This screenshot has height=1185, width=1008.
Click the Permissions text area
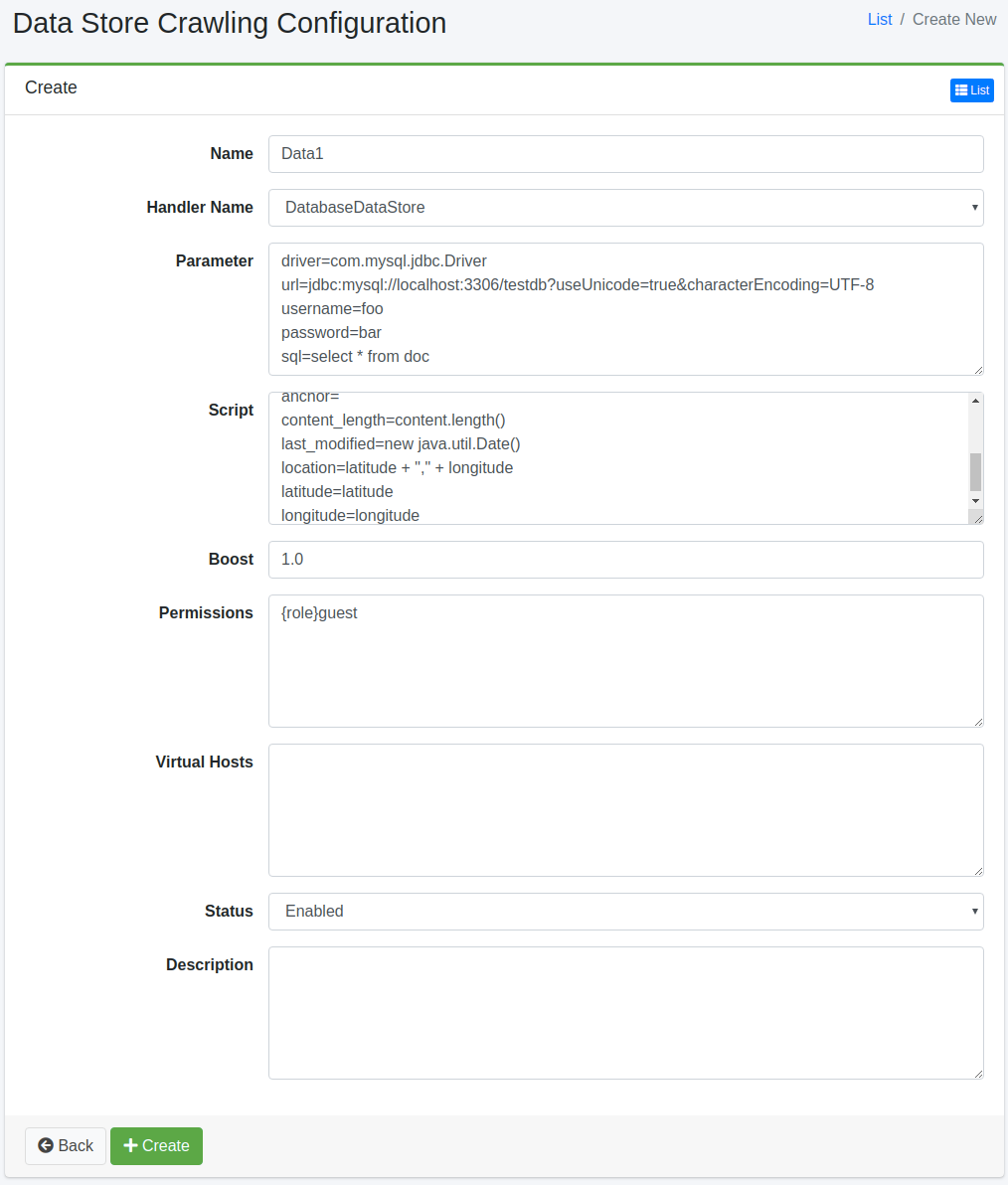click(x=625, y=661)
